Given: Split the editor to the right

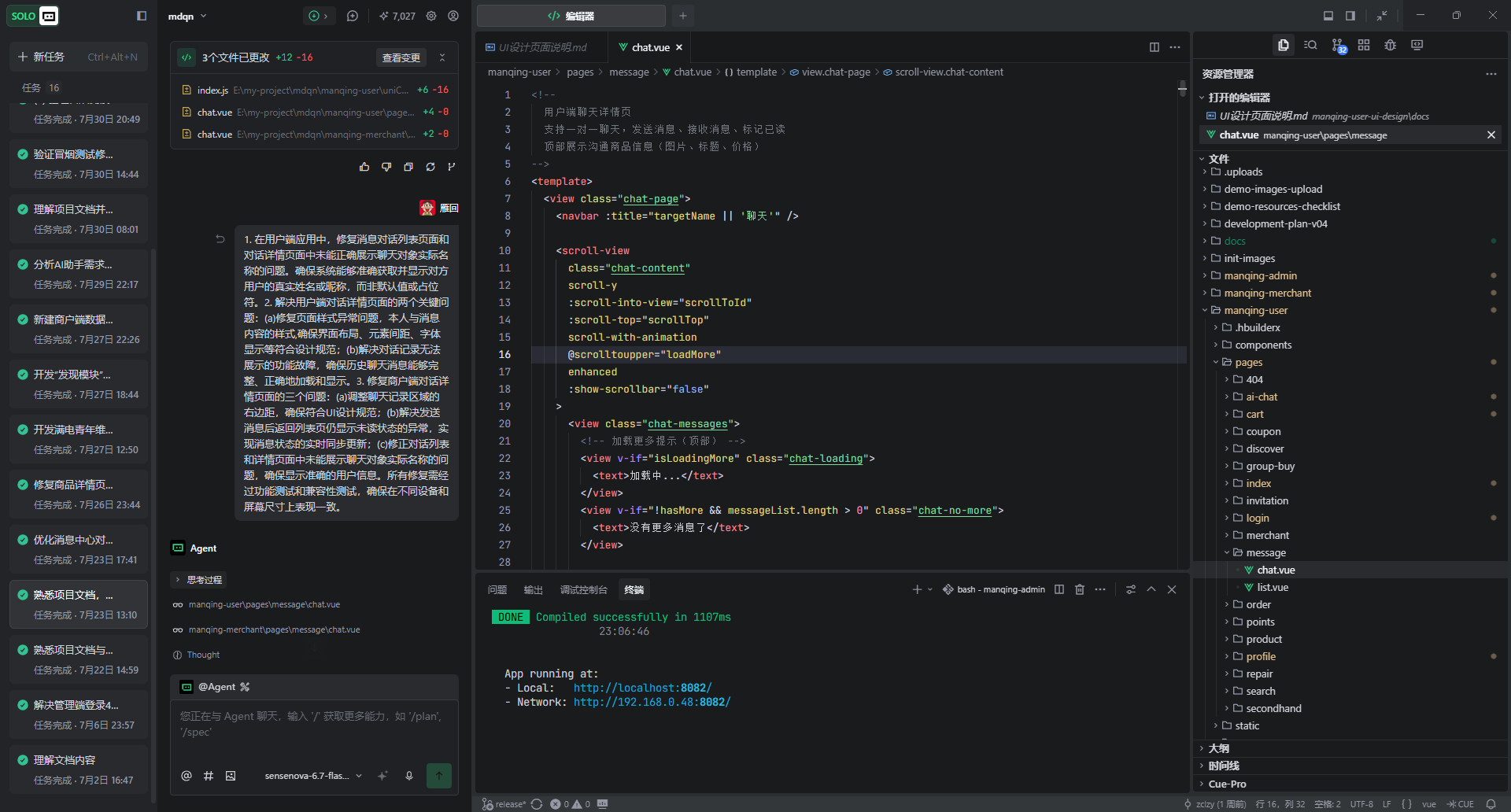Looking at the screenshot, I should coord(1154,47).
